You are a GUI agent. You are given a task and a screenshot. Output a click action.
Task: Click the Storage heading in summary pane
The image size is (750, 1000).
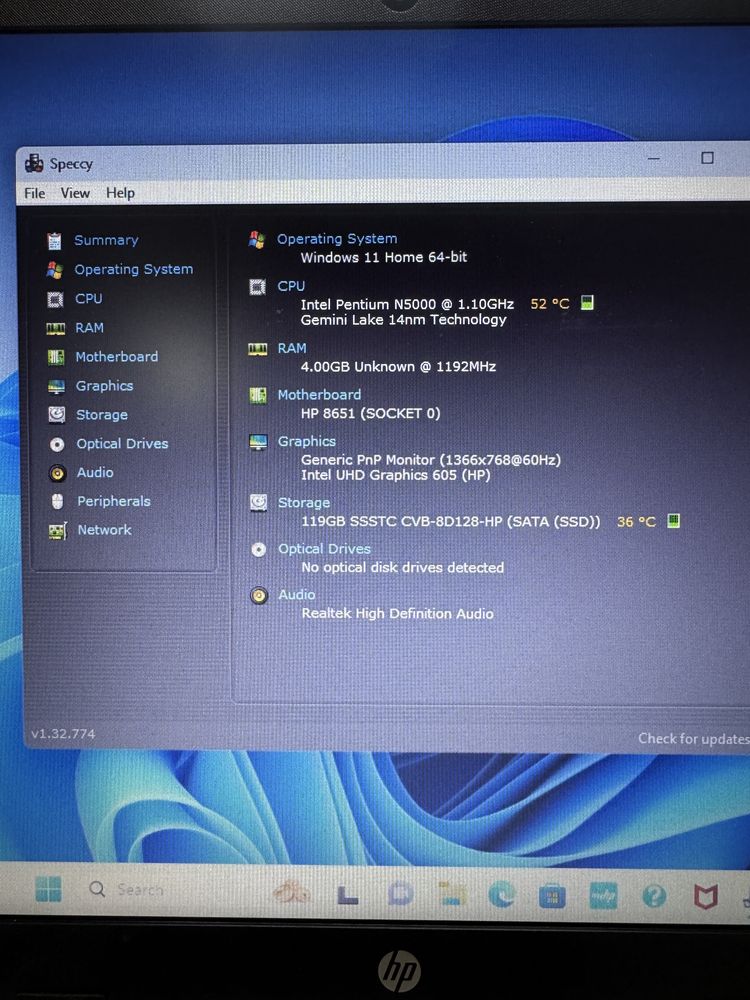(x=304, y=503)
